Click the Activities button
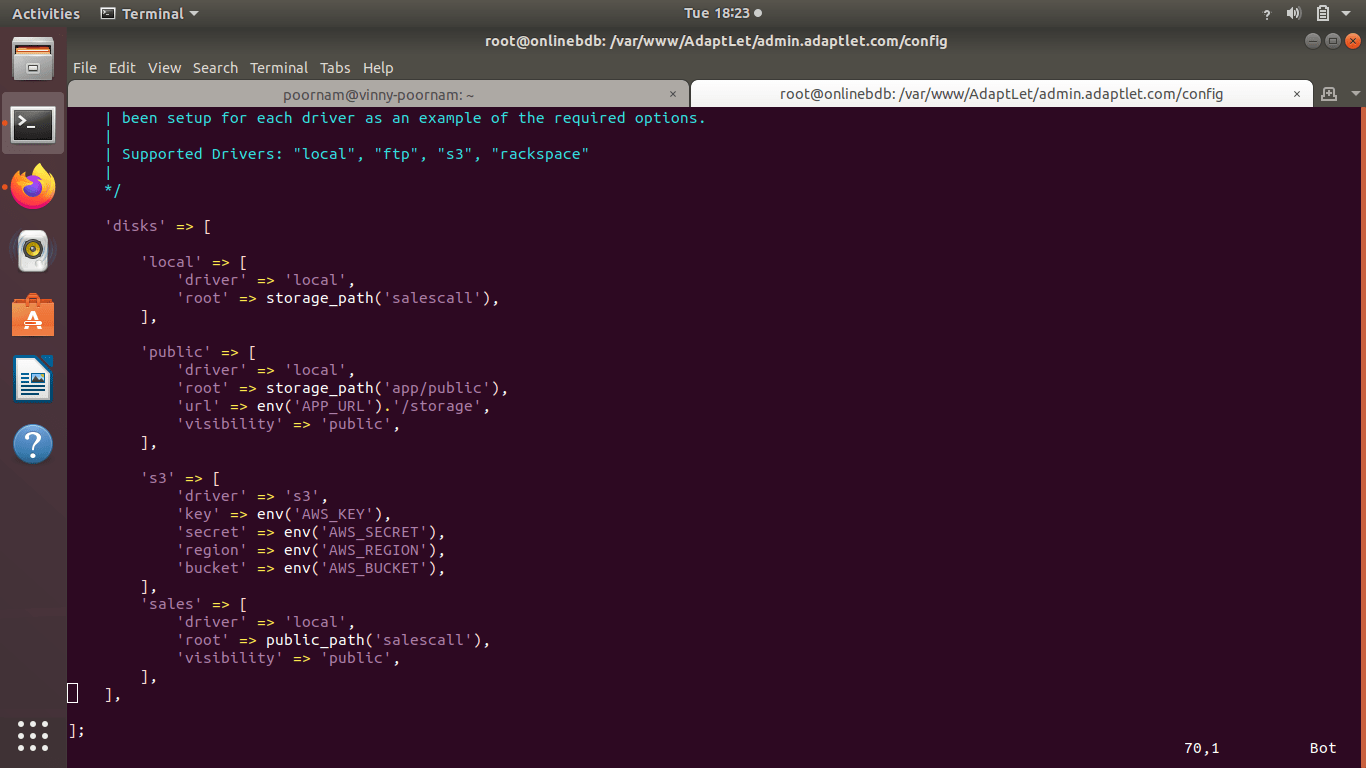 [x=45, y=13]
